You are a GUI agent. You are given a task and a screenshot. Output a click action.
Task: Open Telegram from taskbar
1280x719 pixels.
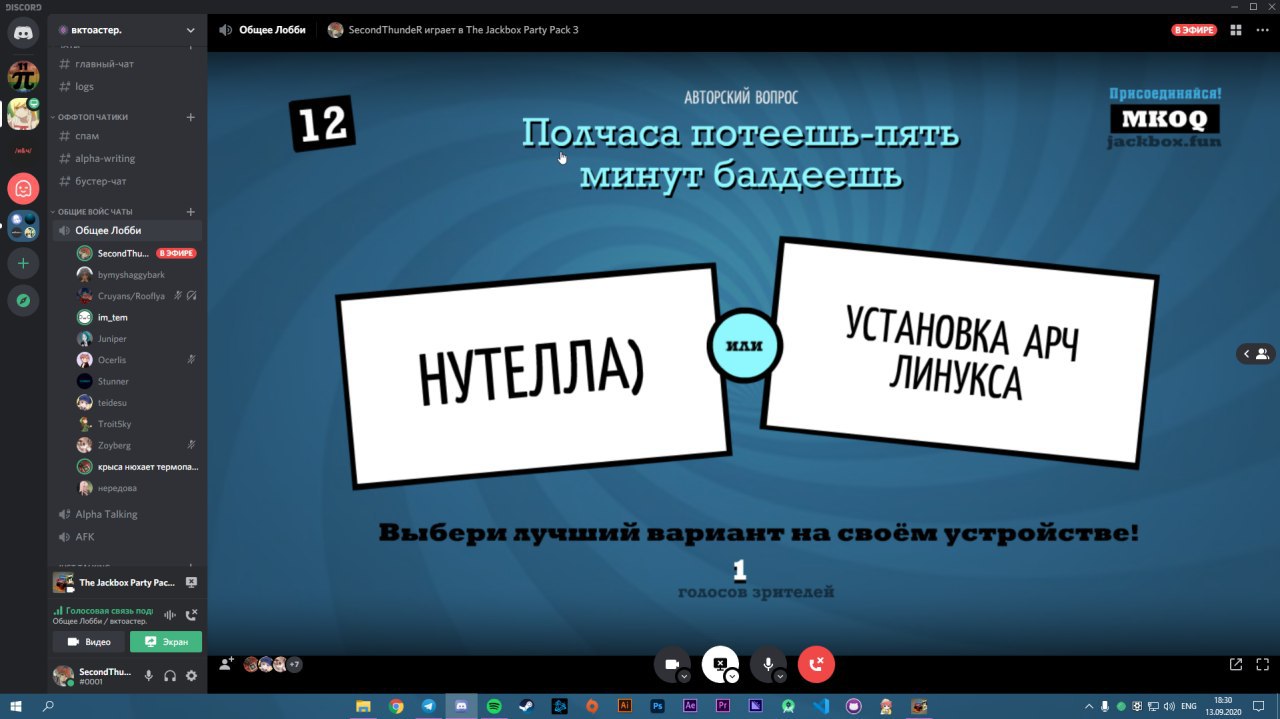429,706
